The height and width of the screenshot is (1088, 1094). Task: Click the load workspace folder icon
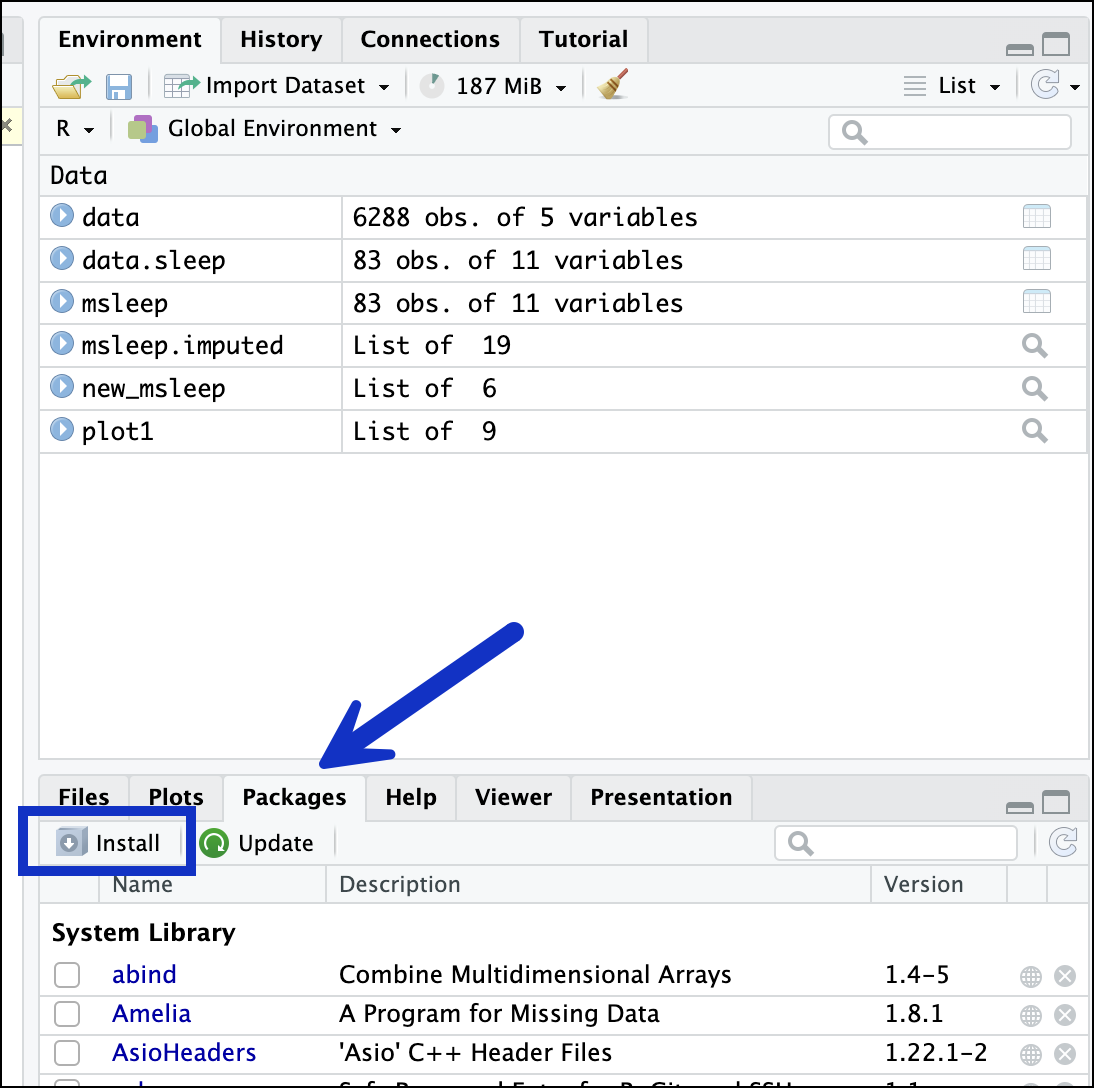[x=71, y=86]
